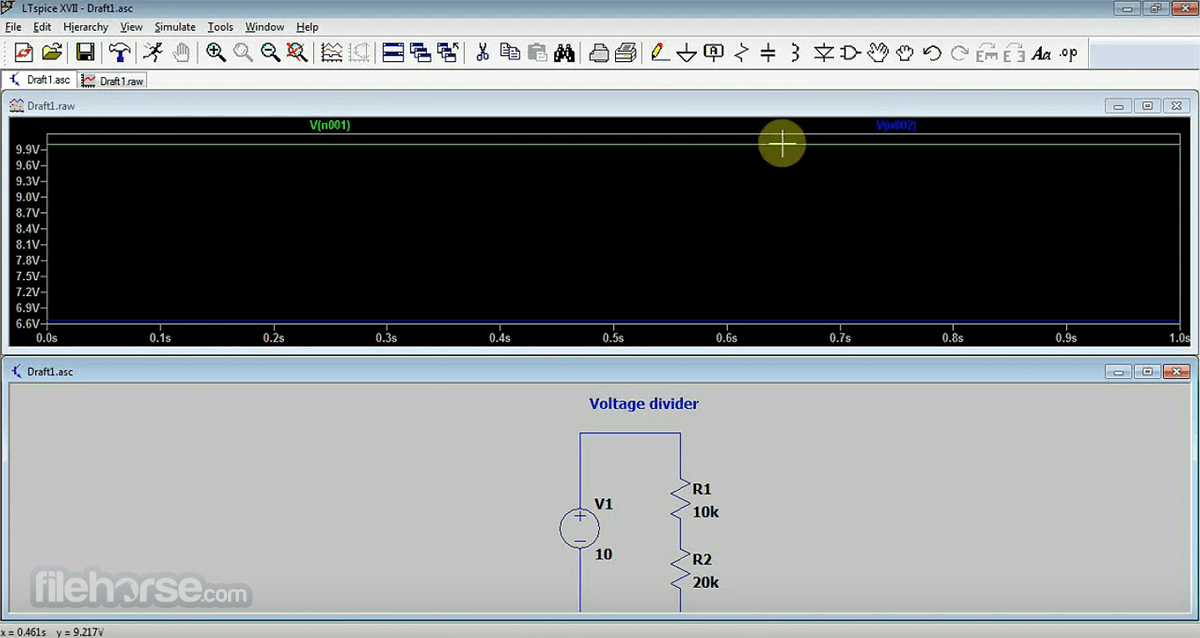Click the R2 resistor label
Viewport: 1200px width, 638px height.
coord(701,560)
